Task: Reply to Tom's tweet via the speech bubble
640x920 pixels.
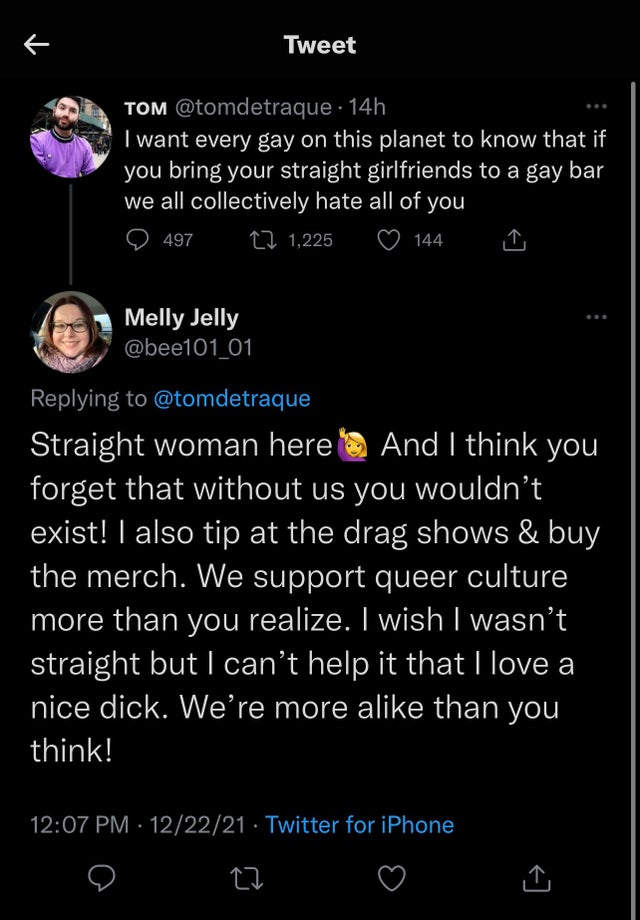Action: click(139, 240)
